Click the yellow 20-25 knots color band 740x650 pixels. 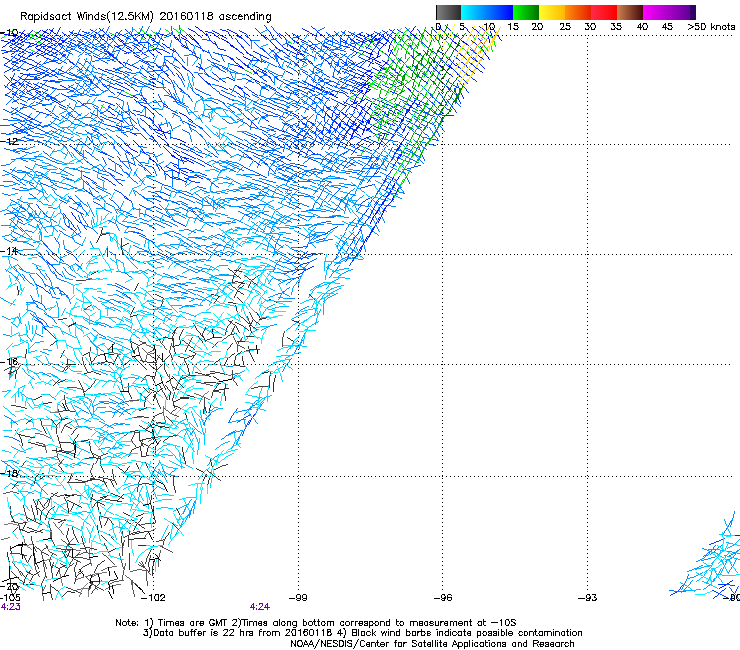pyautogui.click(x=552, y=12)
